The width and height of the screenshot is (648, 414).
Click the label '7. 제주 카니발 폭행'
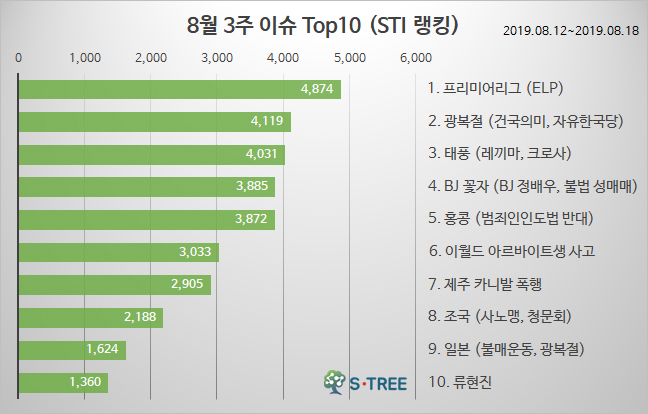[485, 284]
